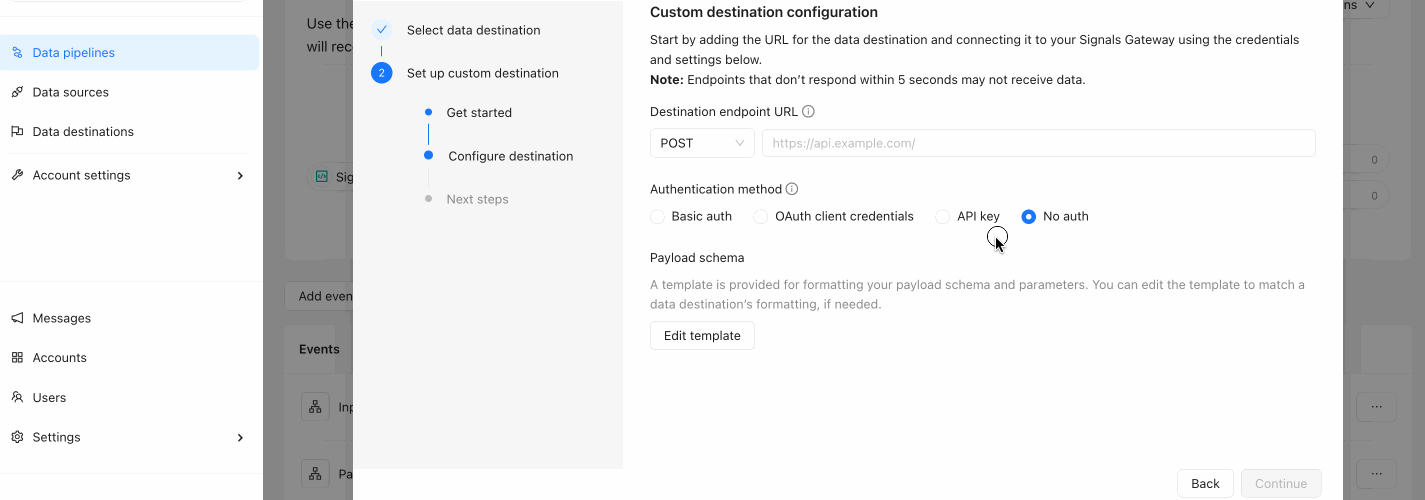Screen dimensions: 1425x500
Task: Click the Data destinations flag icon
Action: (17, 132)
